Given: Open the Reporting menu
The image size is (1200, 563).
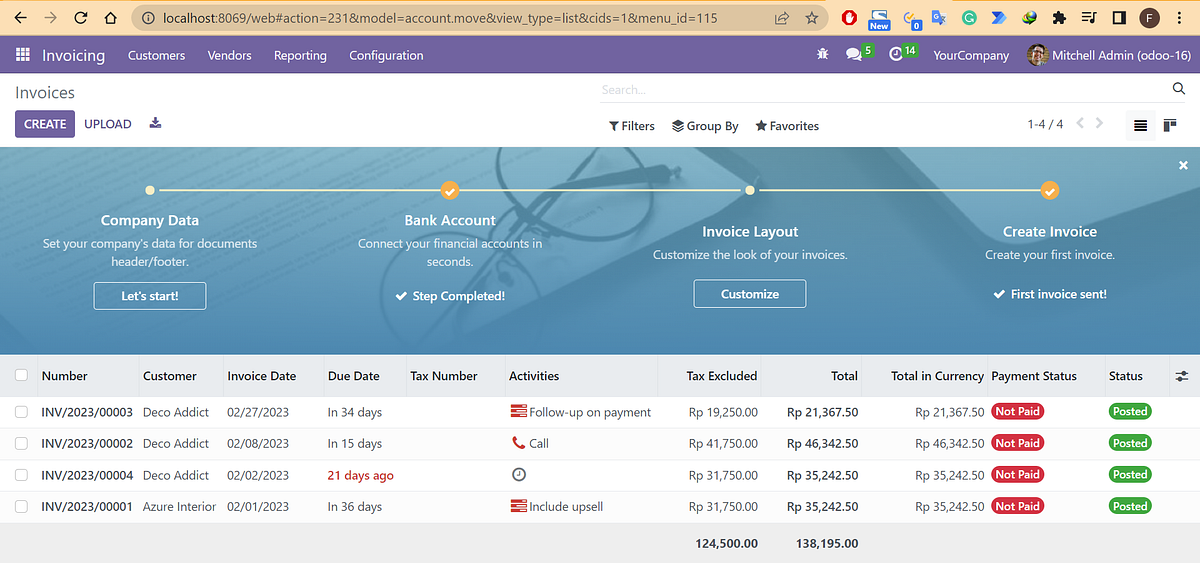Looking at the screenshot, I should [300, 56].
